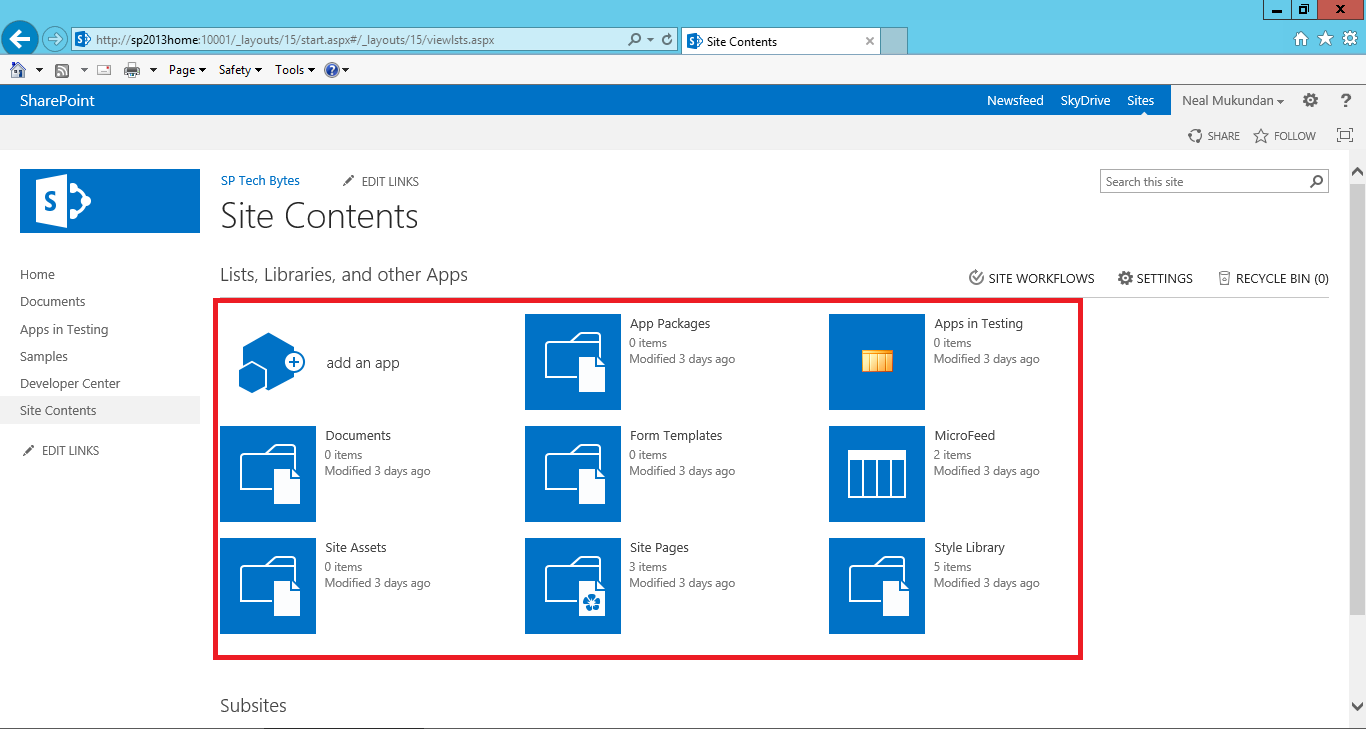The width and height of the screenshot is (1366, 729).
Task: Click the Print icon in command bar
Action: pos(131,70)
